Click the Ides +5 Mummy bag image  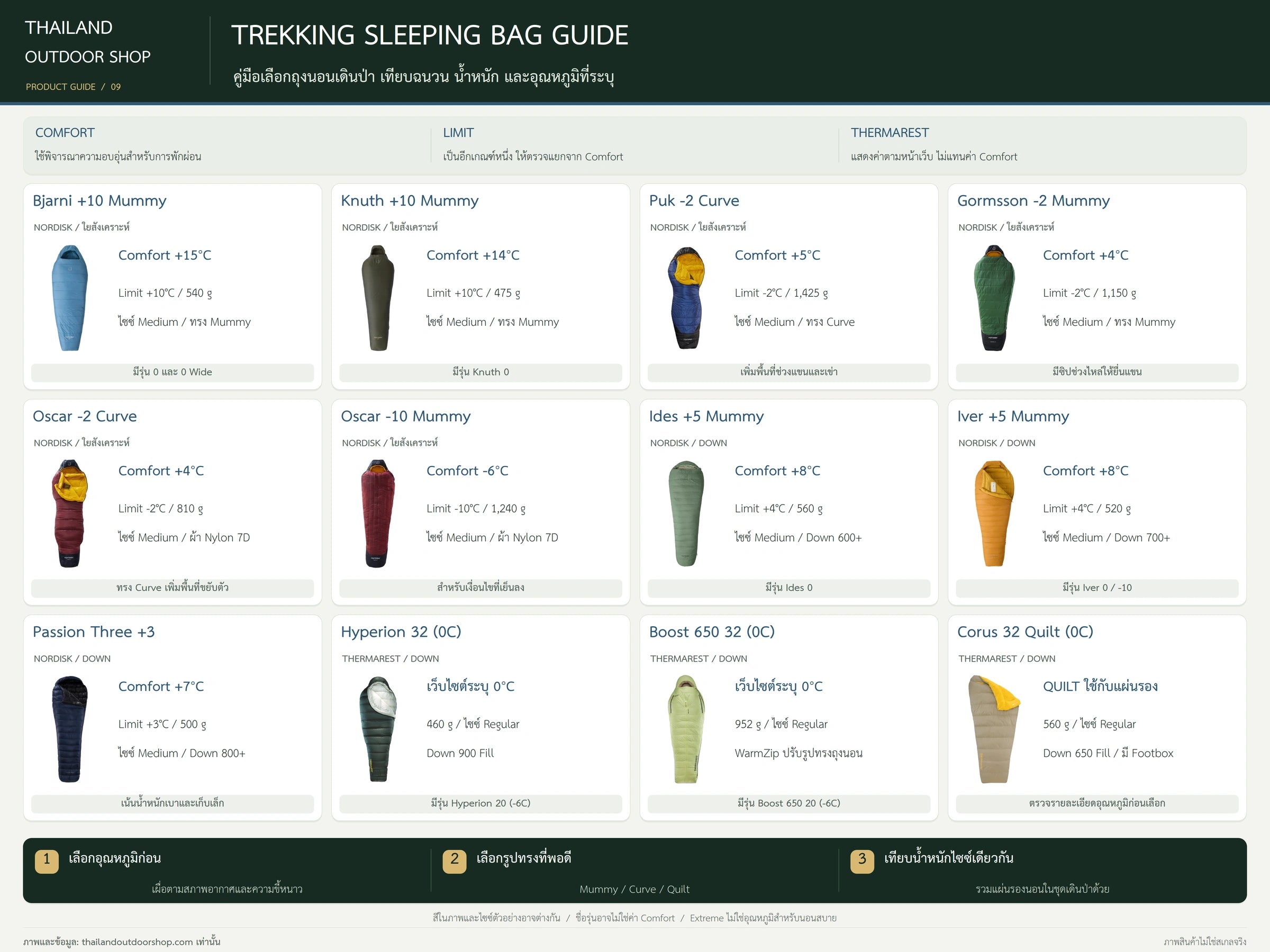click(x=687, y=514)
